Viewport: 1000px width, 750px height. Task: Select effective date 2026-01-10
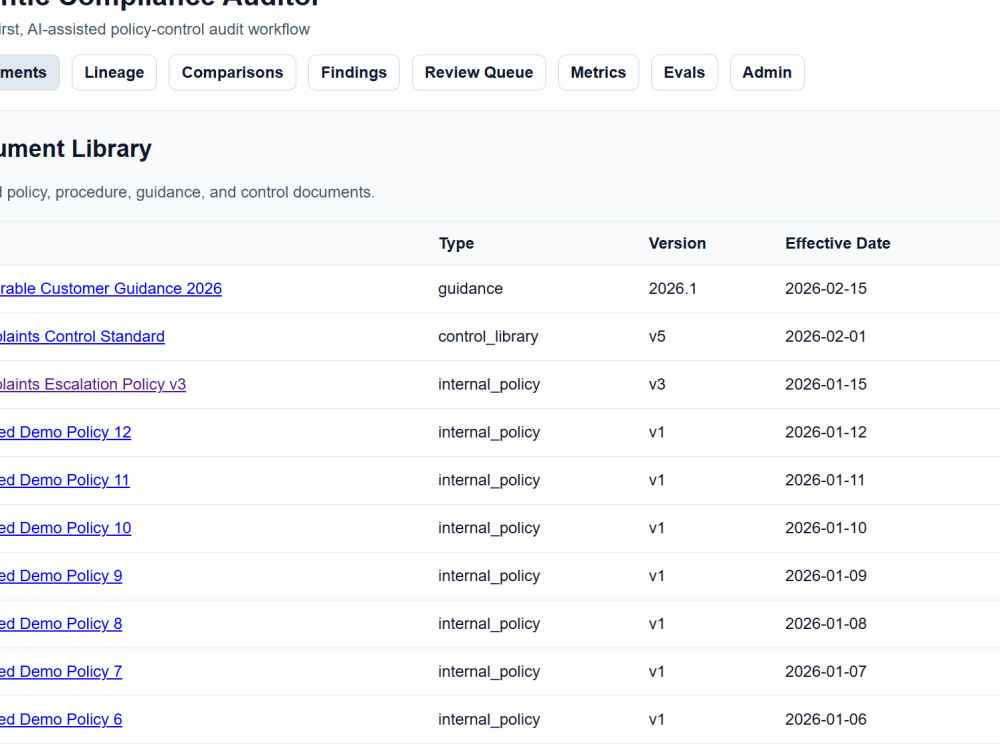[x=826, y=527]
